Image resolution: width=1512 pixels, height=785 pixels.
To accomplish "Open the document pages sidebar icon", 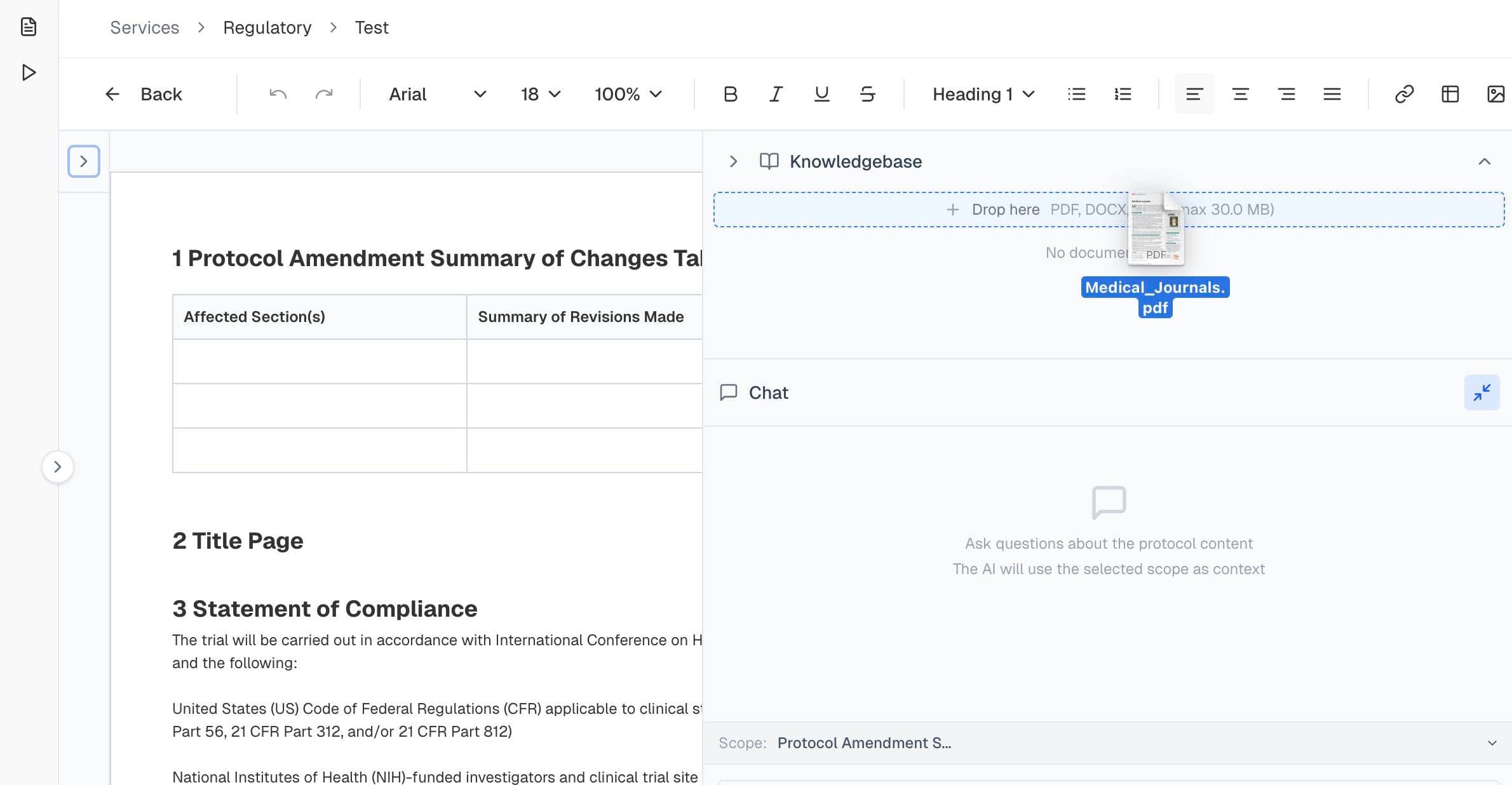I will 28,28.
